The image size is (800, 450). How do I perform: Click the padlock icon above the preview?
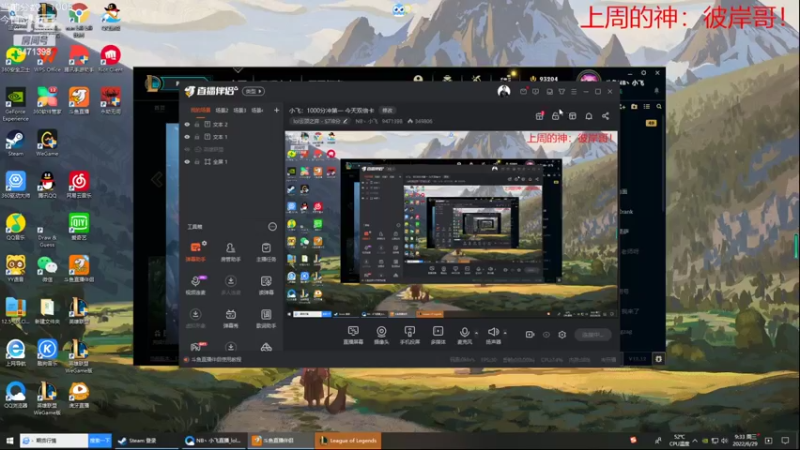point(556,116)
